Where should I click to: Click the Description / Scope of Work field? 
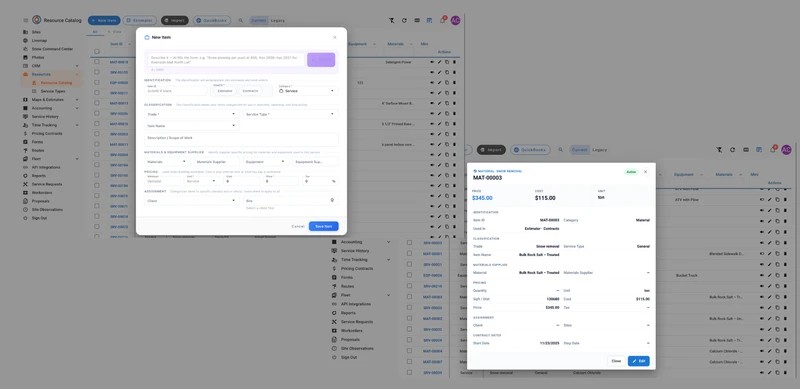tap(241, 139)
